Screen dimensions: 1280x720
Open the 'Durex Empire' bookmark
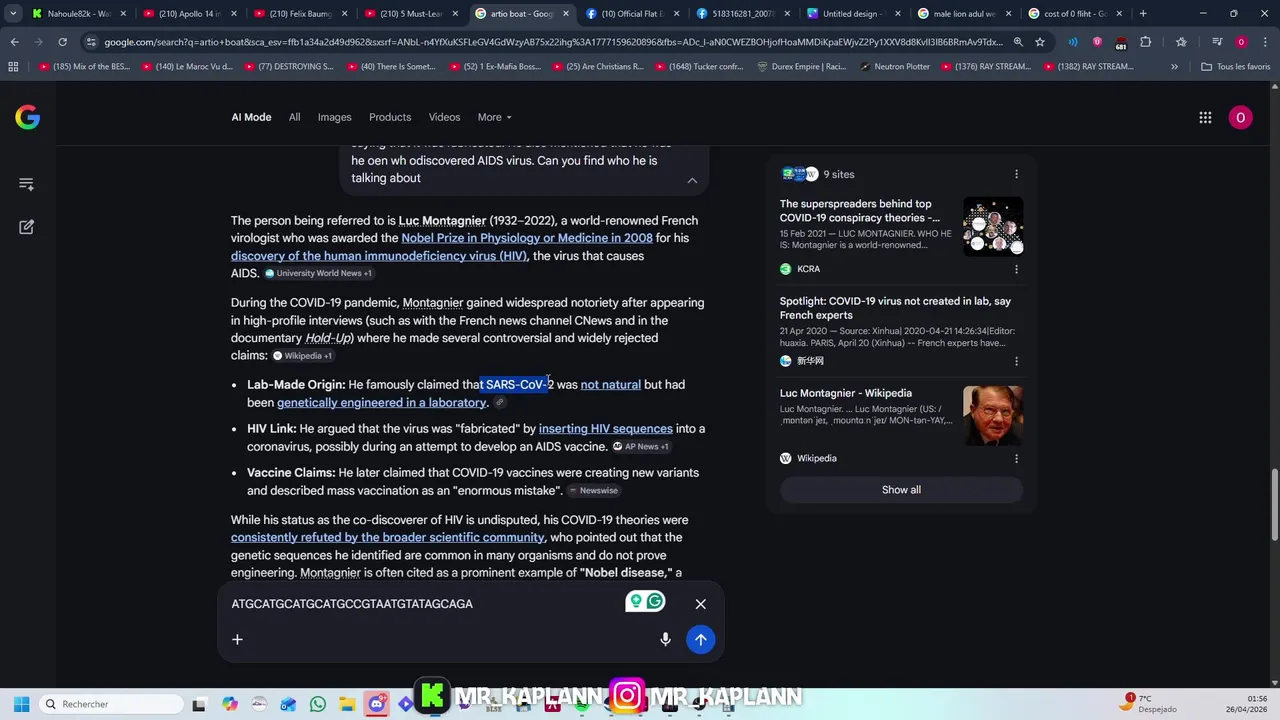[x=802, y=66]
